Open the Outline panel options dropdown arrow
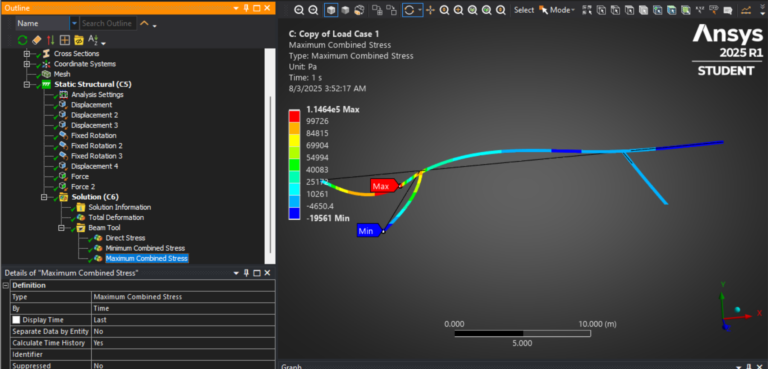 [x=236, y=8]
